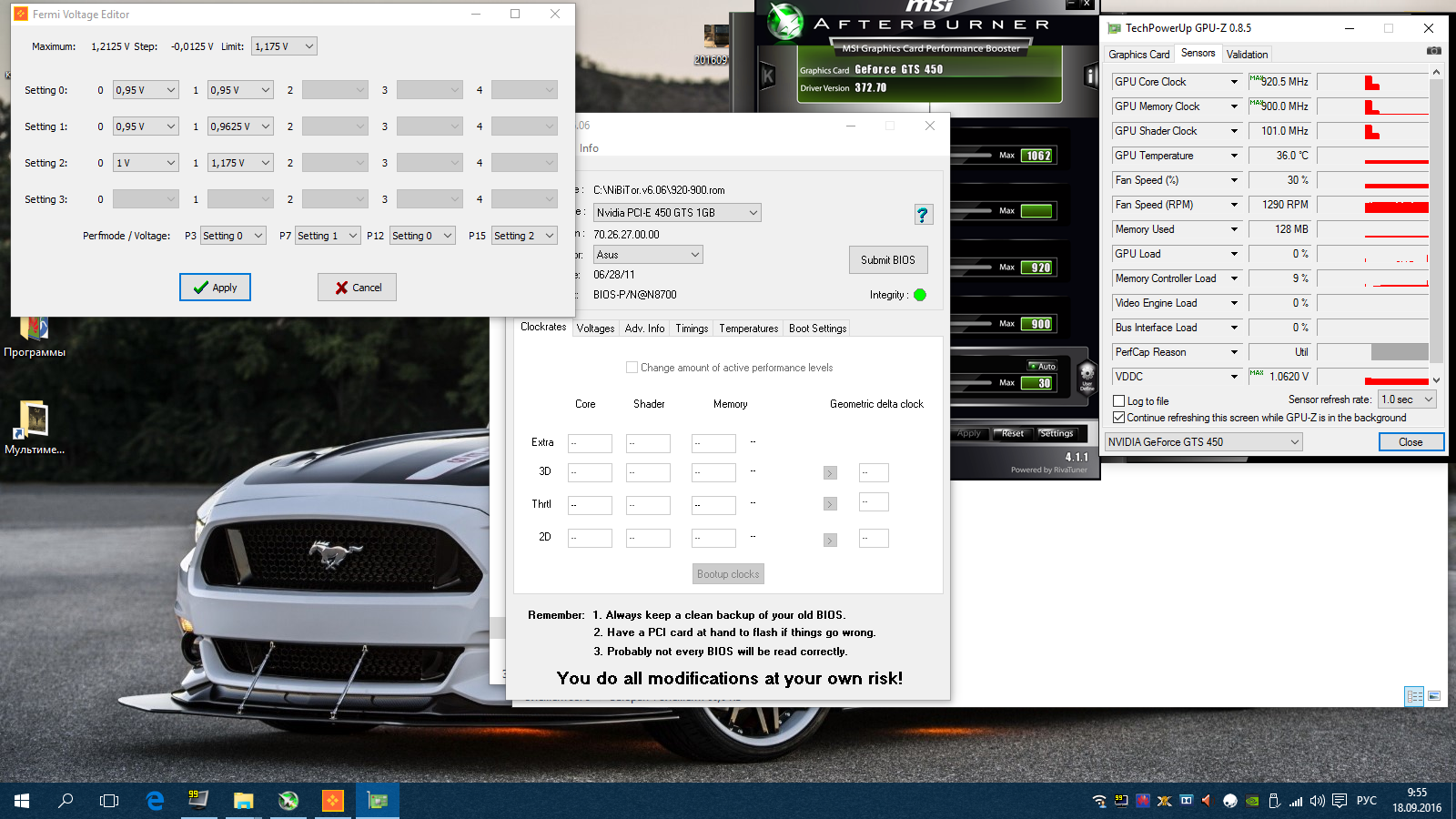Switch to MSI Afterburner on the taskbar
Viewport: 1456px width, 819px height.
point(288,801)
